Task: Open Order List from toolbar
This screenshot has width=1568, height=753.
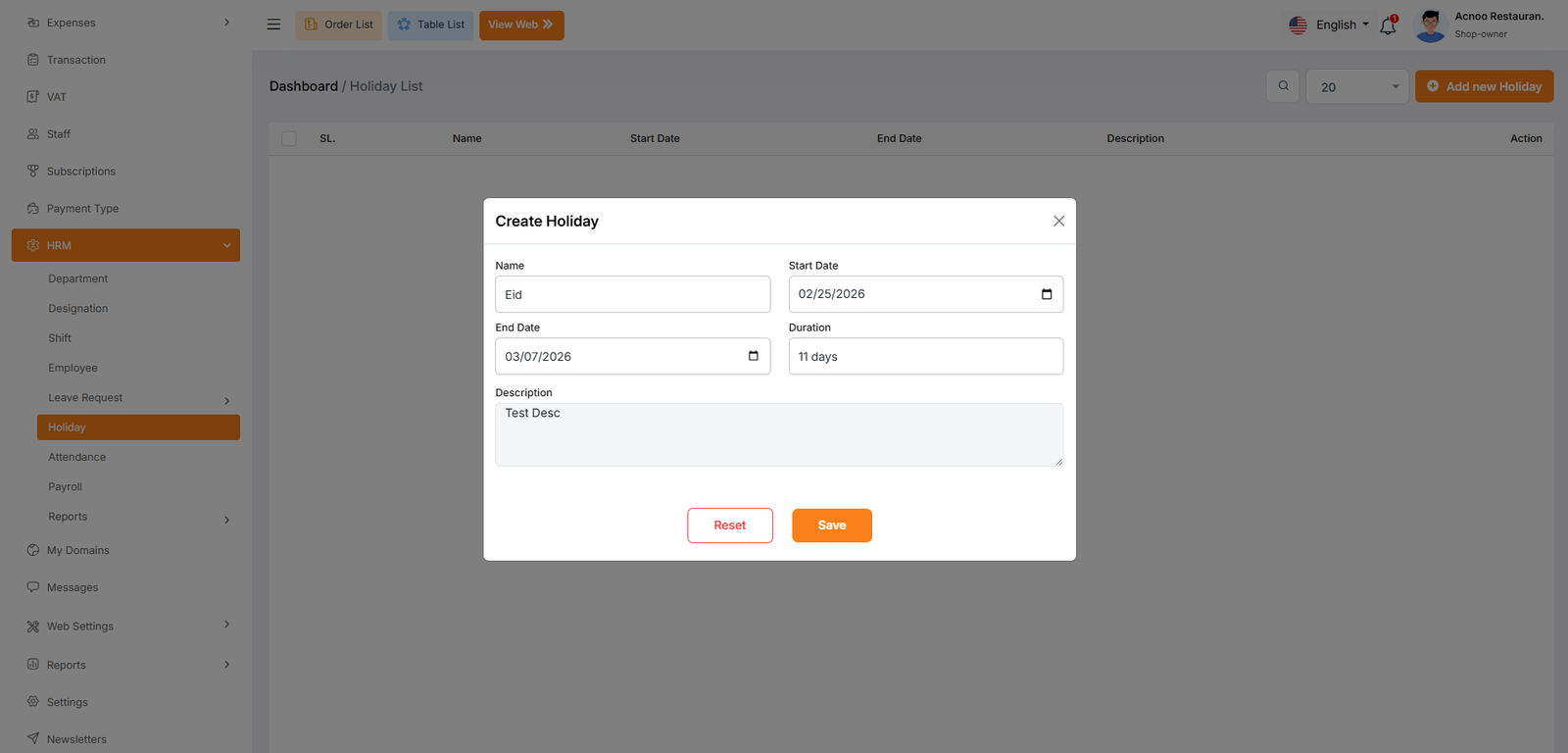Action: (339, 25)
